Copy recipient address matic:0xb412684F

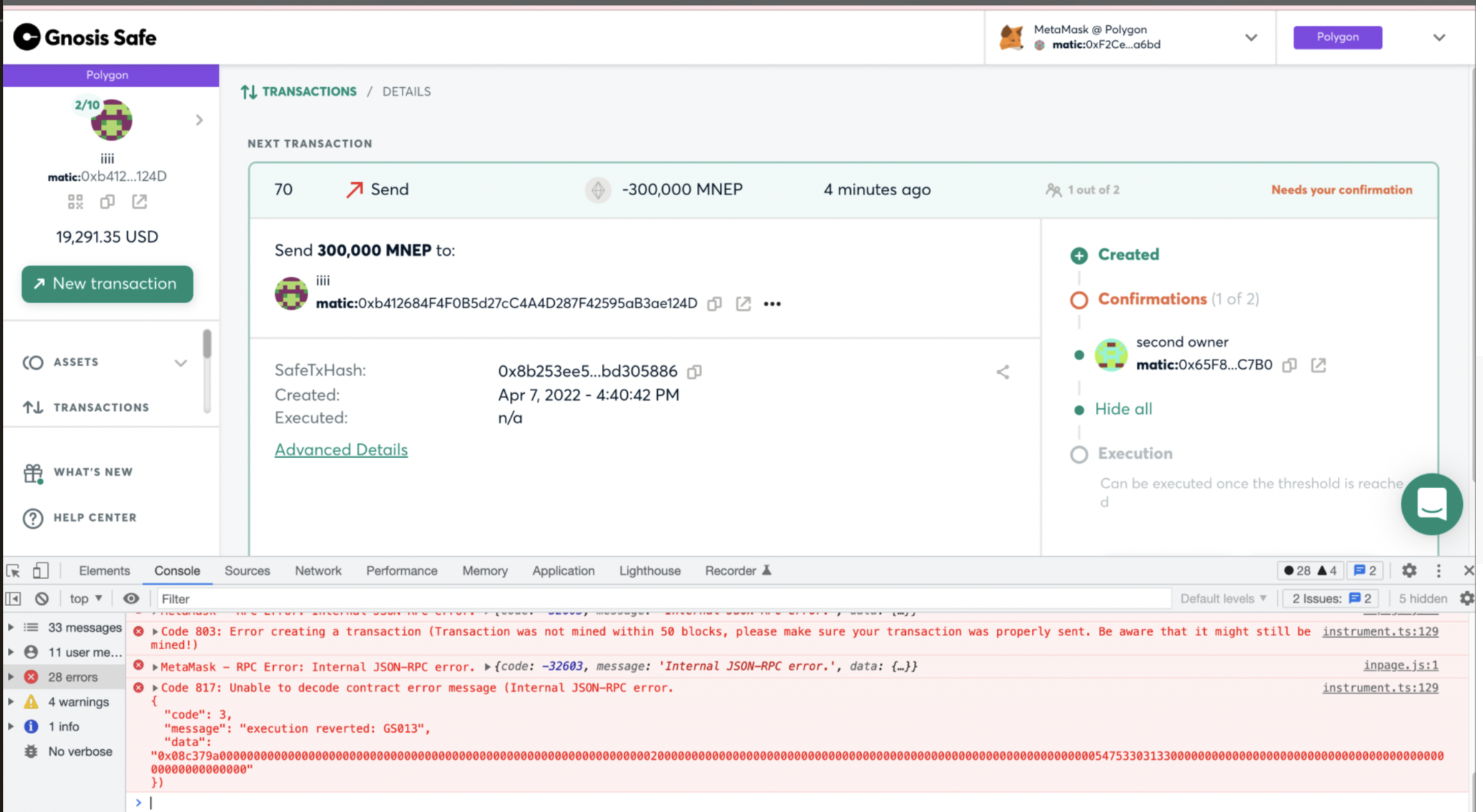coord(714,304)
